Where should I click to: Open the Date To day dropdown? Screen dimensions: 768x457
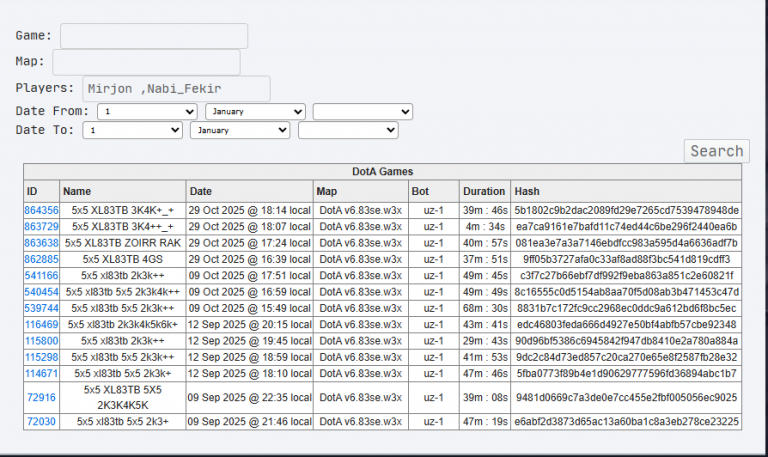coord(133,130)
